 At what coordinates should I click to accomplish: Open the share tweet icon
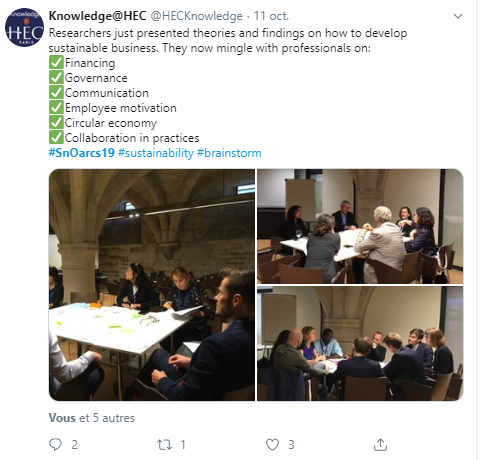point(380,444)
